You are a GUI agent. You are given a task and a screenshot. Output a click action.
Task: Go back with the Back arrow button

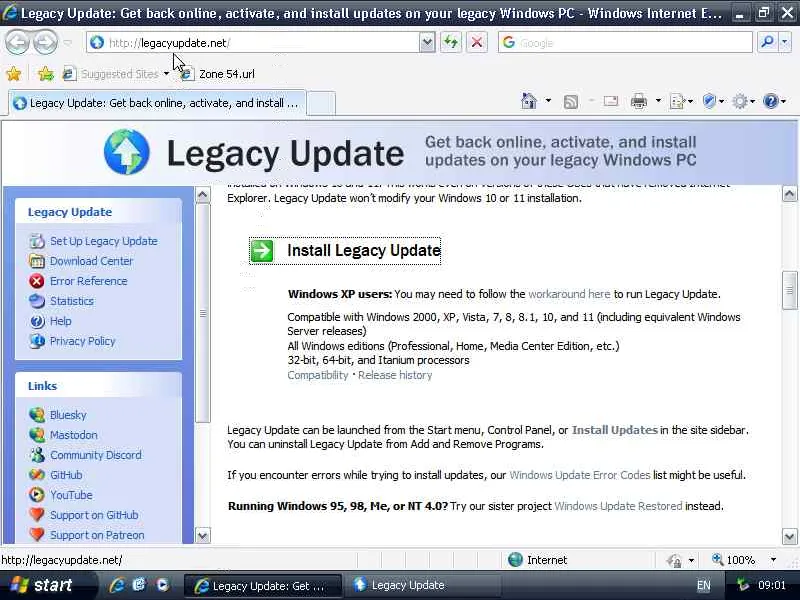pos(17,43)
